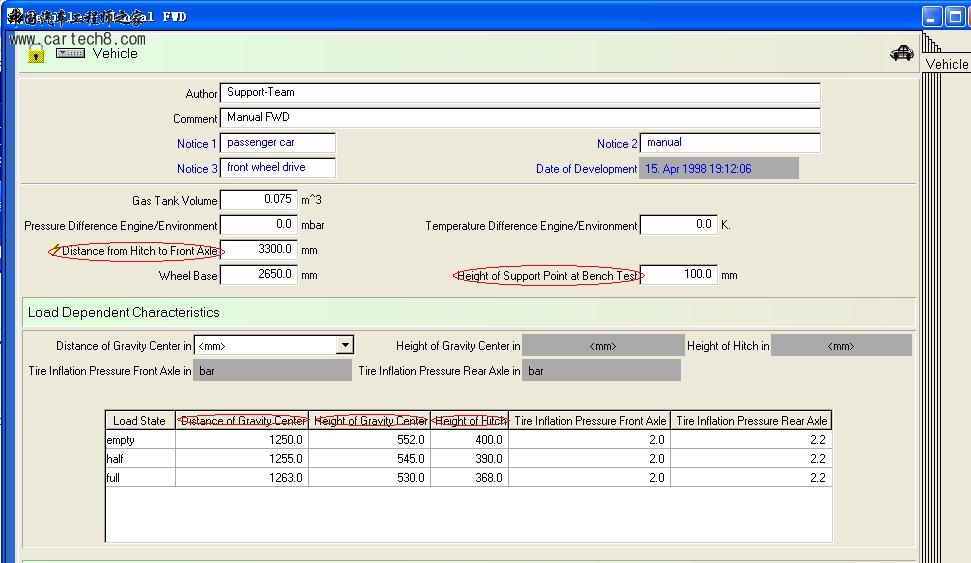Click the Distance from Hitch to Front Axle field
This screenshot has height=563, width=971.
click(x=259, y=250)
